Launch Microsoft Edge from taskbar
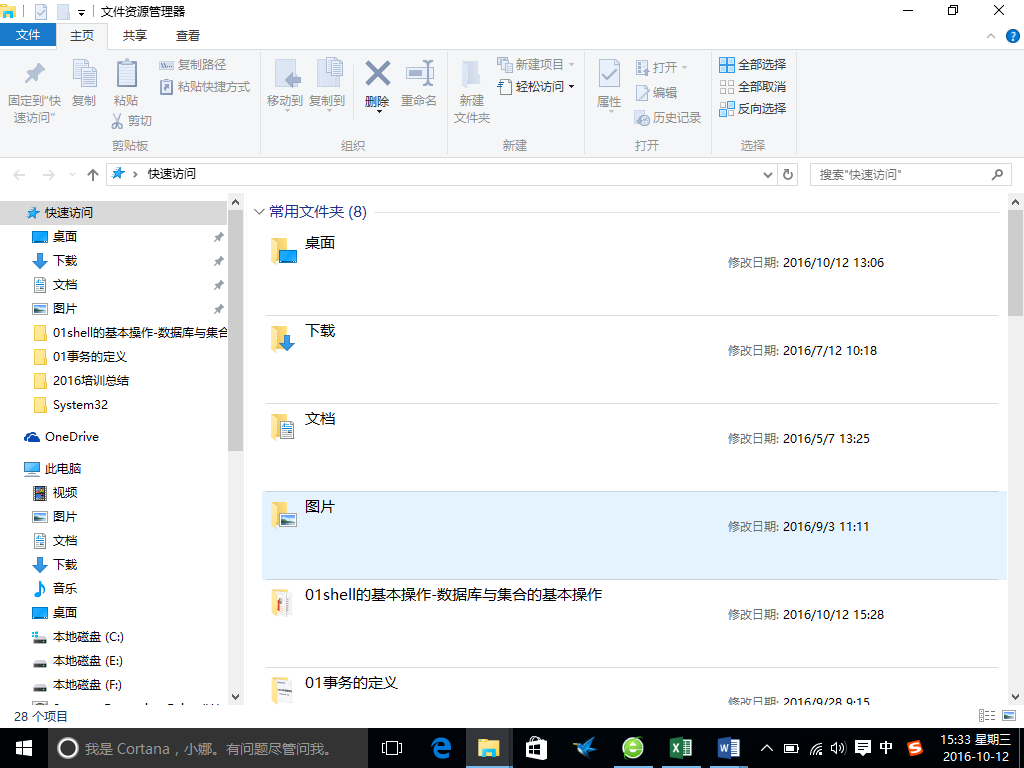 [441, 748]
